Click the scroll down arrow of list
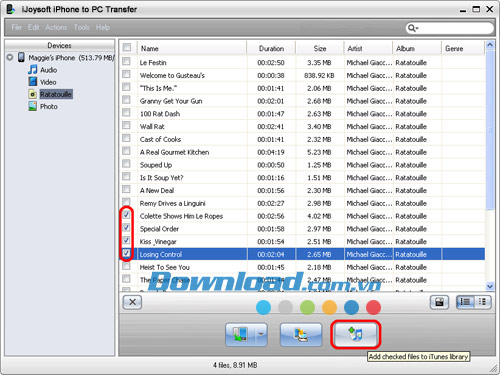This screenshot has width=500, height=375. (x=490, y=286)
